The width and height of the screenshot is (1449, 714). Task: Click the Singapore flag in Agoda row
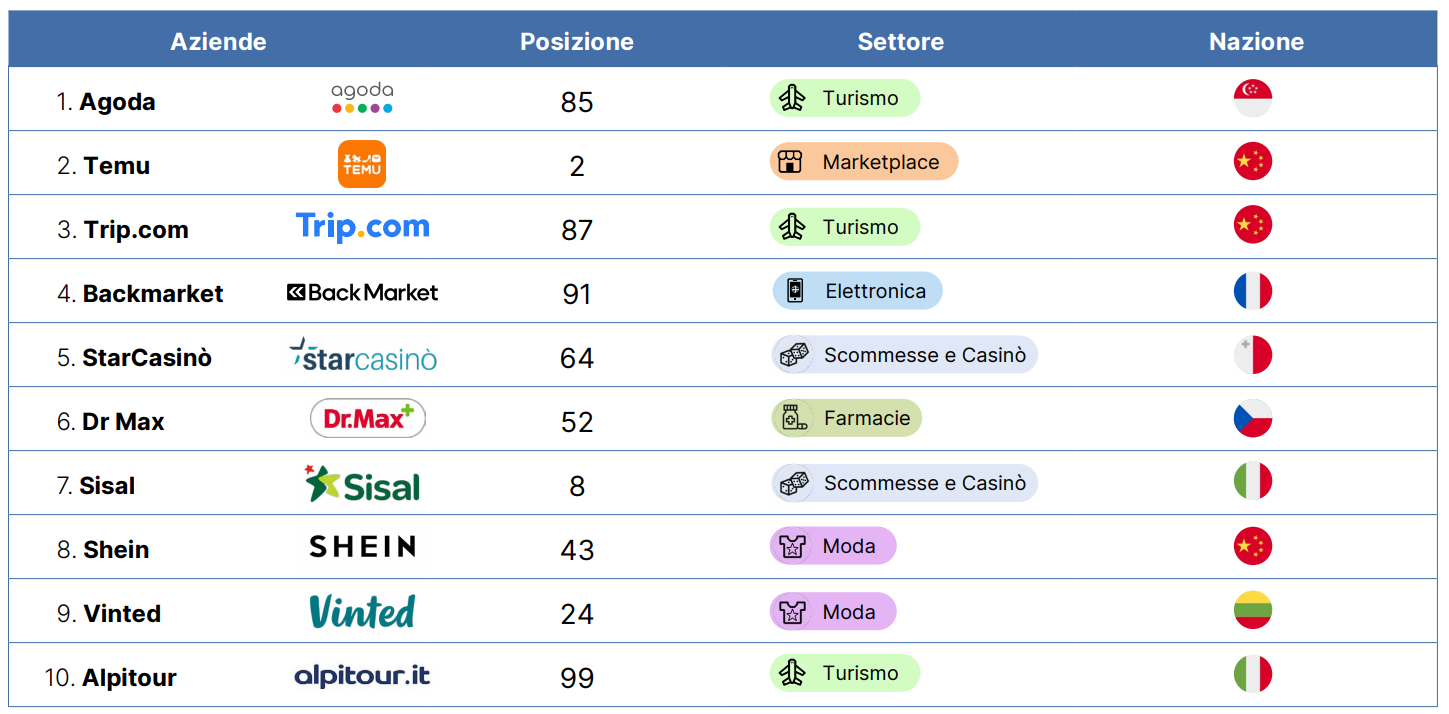pyautogui.click(x=1253, y=98)
